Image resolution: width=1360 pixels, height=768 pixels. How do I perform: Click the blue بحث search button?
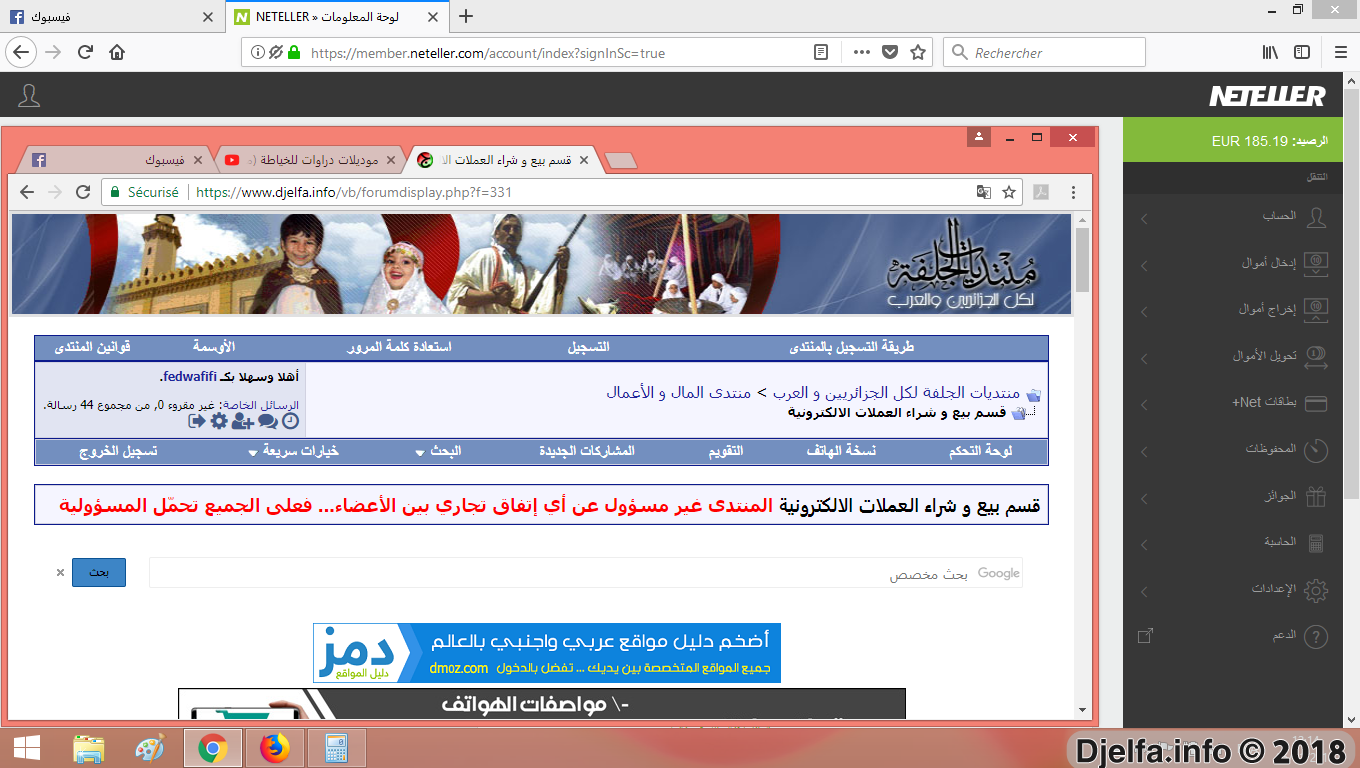pos(99,573)
